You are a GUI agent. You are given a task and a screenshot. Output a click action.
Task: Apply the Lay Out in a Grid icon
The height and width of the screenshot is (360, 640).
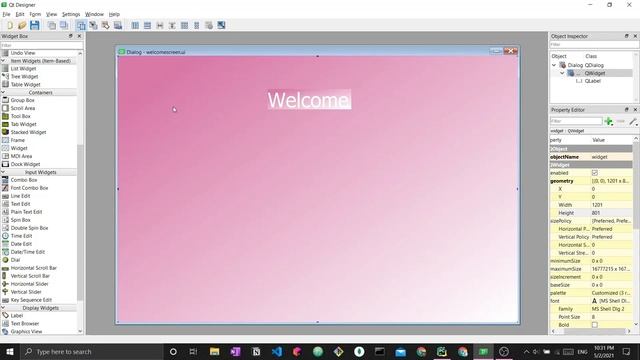(x=184, y=25)
